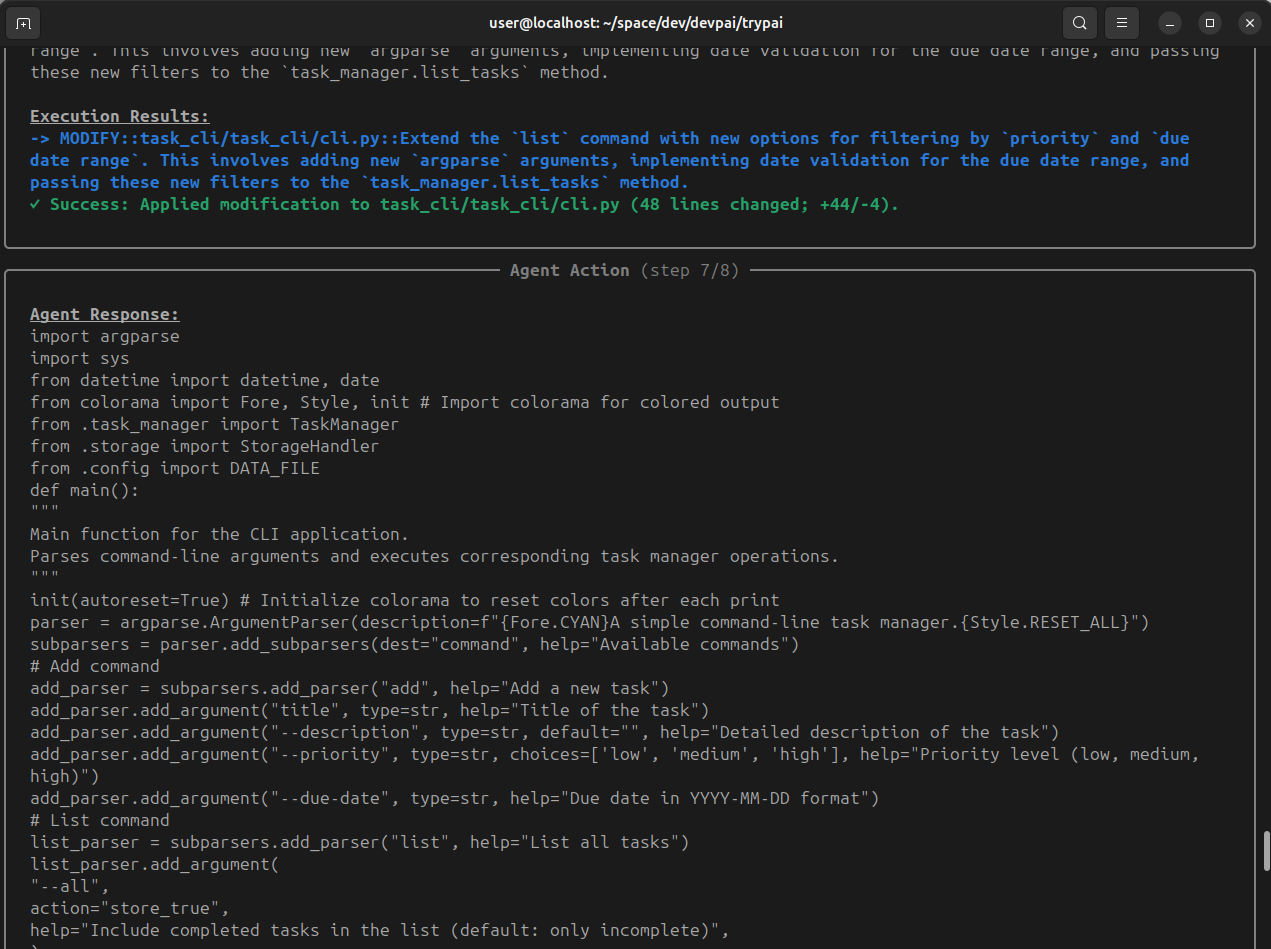
Task: Click the "def main():" line
Action: coord(84,490)
